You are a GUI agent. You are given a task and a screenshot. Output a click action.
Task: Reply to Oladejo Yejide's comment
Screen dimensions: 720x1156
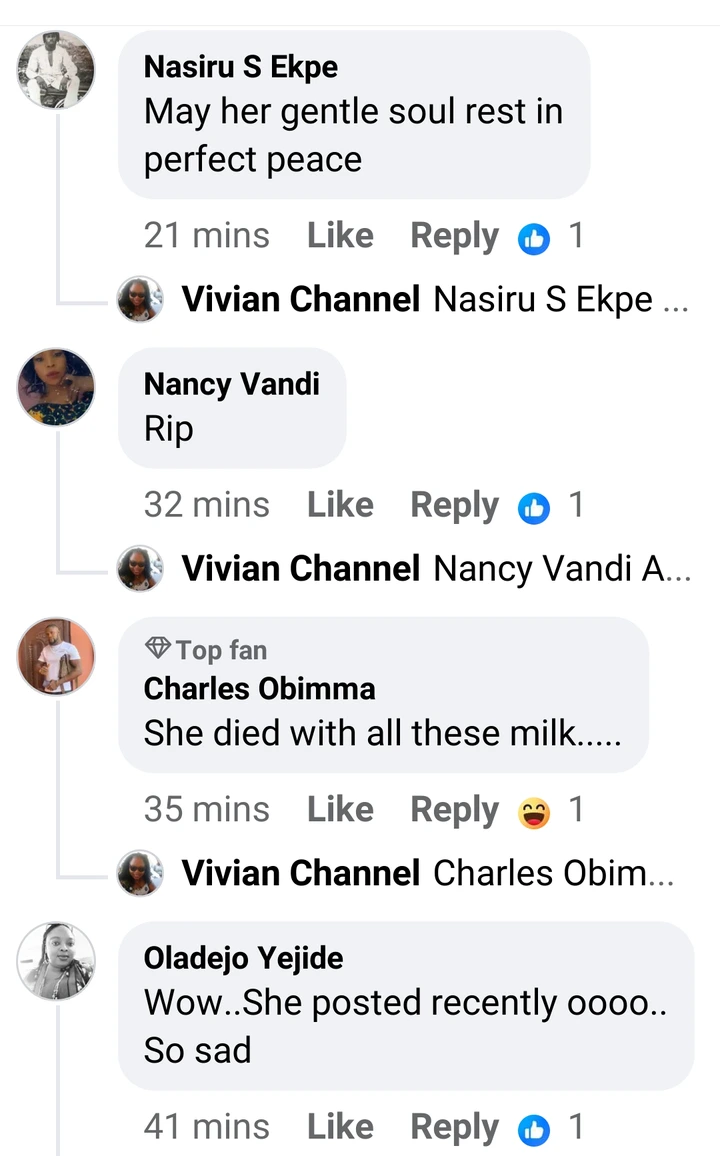coord(454,1128)
